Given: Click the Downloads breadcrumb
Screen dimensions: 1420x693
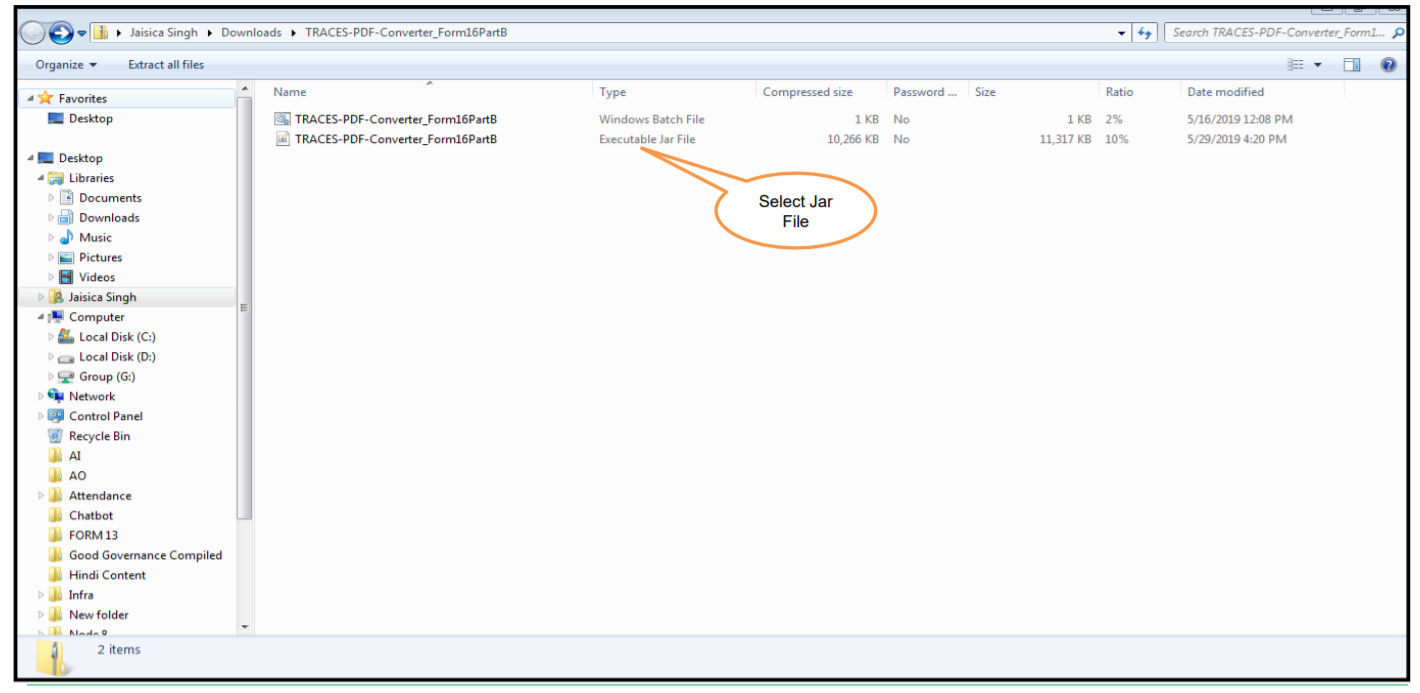Looking at the screenshot, I should pos(251,32).
